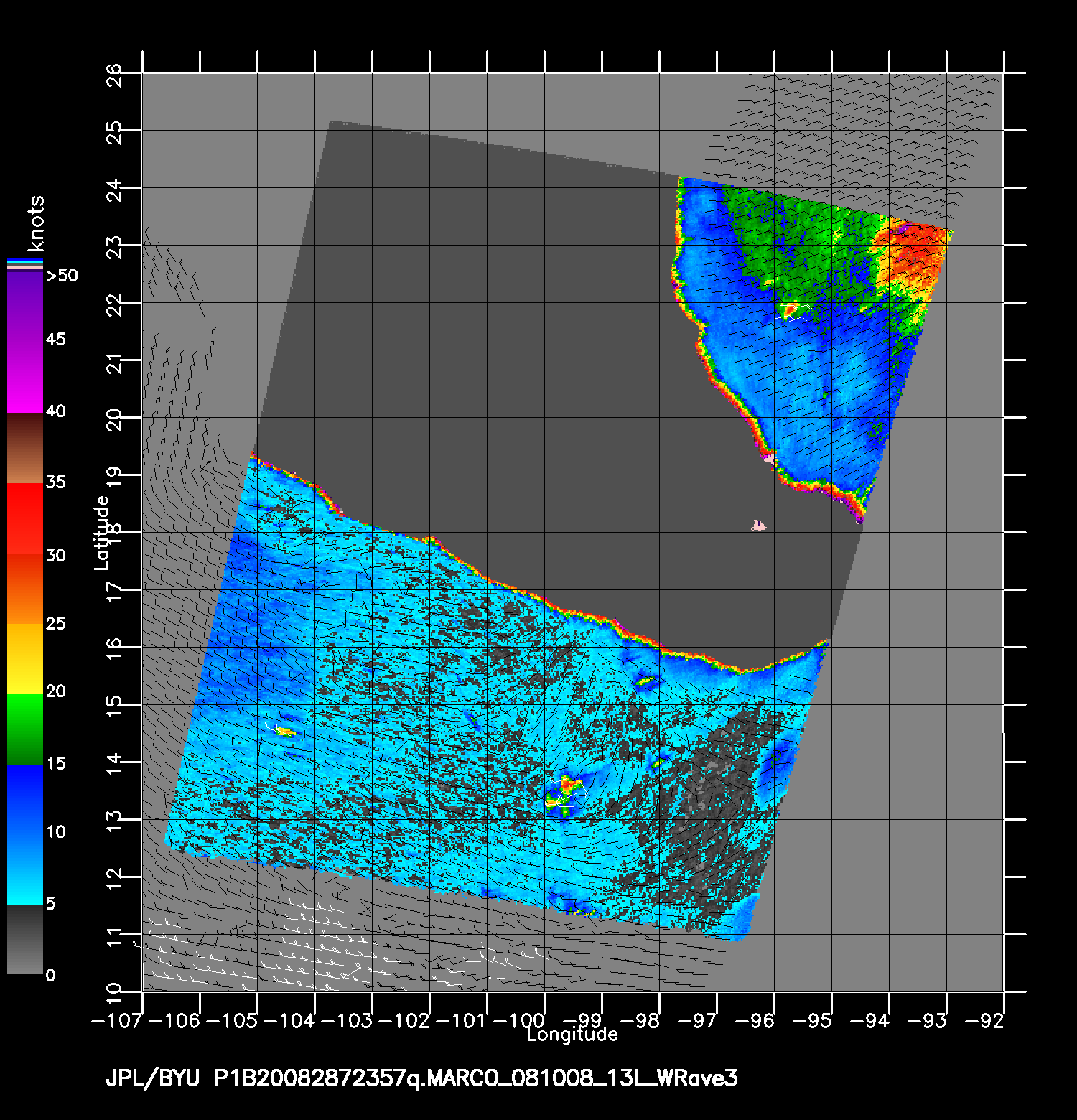Click the JPL/BYU MARCO filename caption
Screen dimensions: 1077x1120
point(421,1078)
